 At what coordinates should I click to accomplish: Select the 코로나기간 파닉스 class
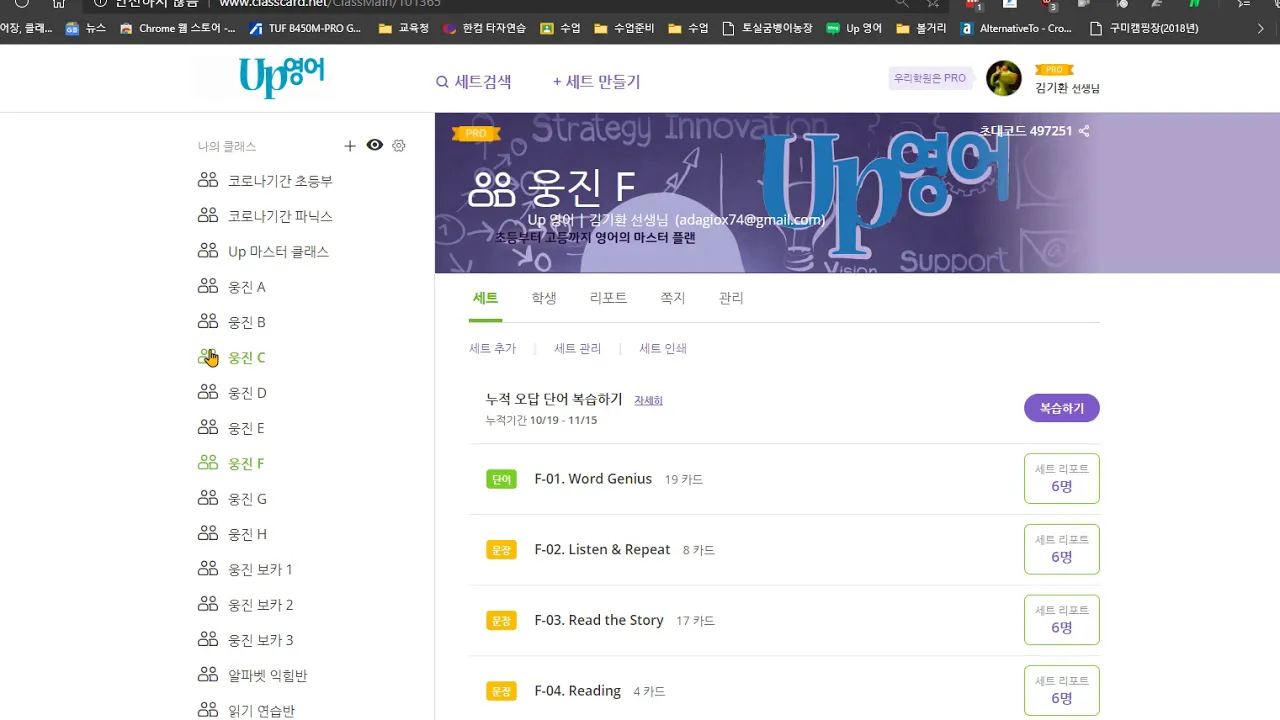click(x=266, y=216)
